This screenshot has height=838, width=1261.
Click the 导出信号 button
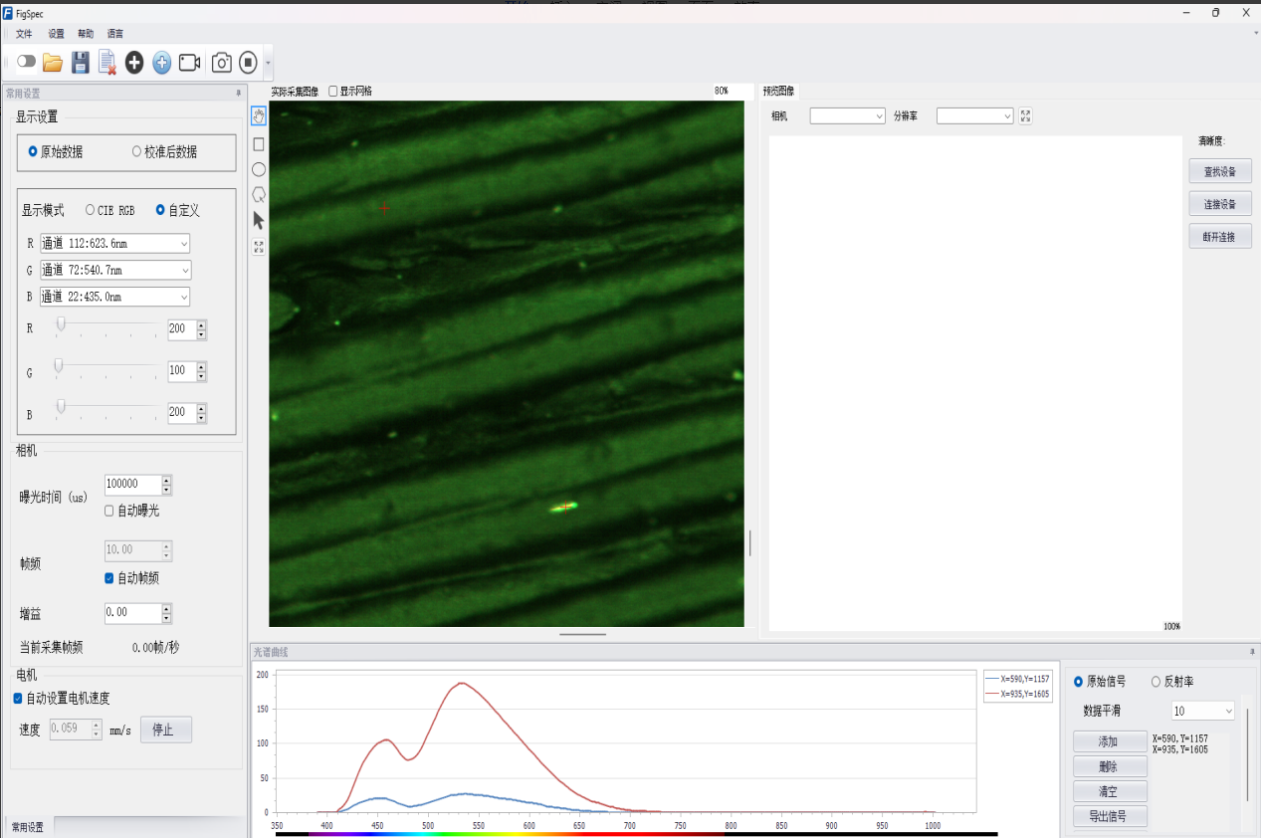(1109, 816)
